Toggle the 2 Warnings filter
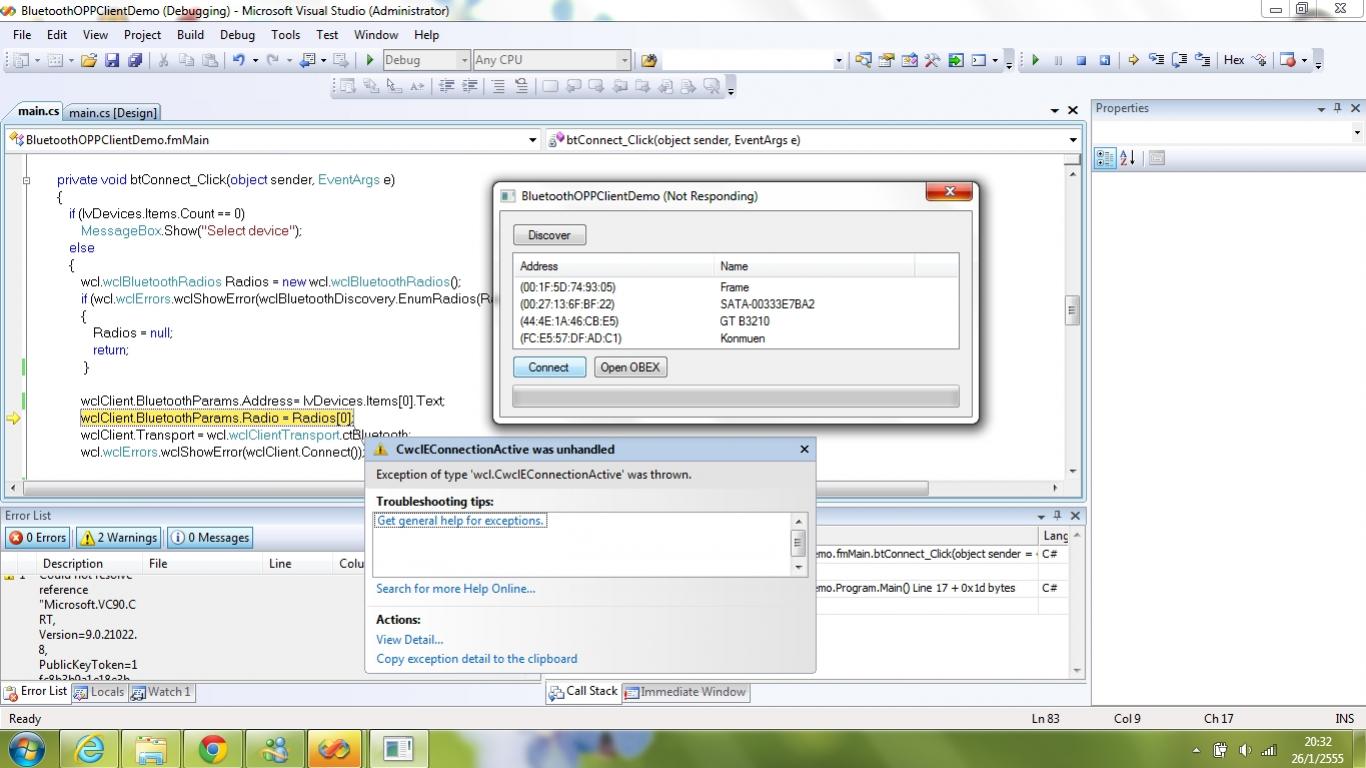The image size is (1366, 768). point(119,538)
